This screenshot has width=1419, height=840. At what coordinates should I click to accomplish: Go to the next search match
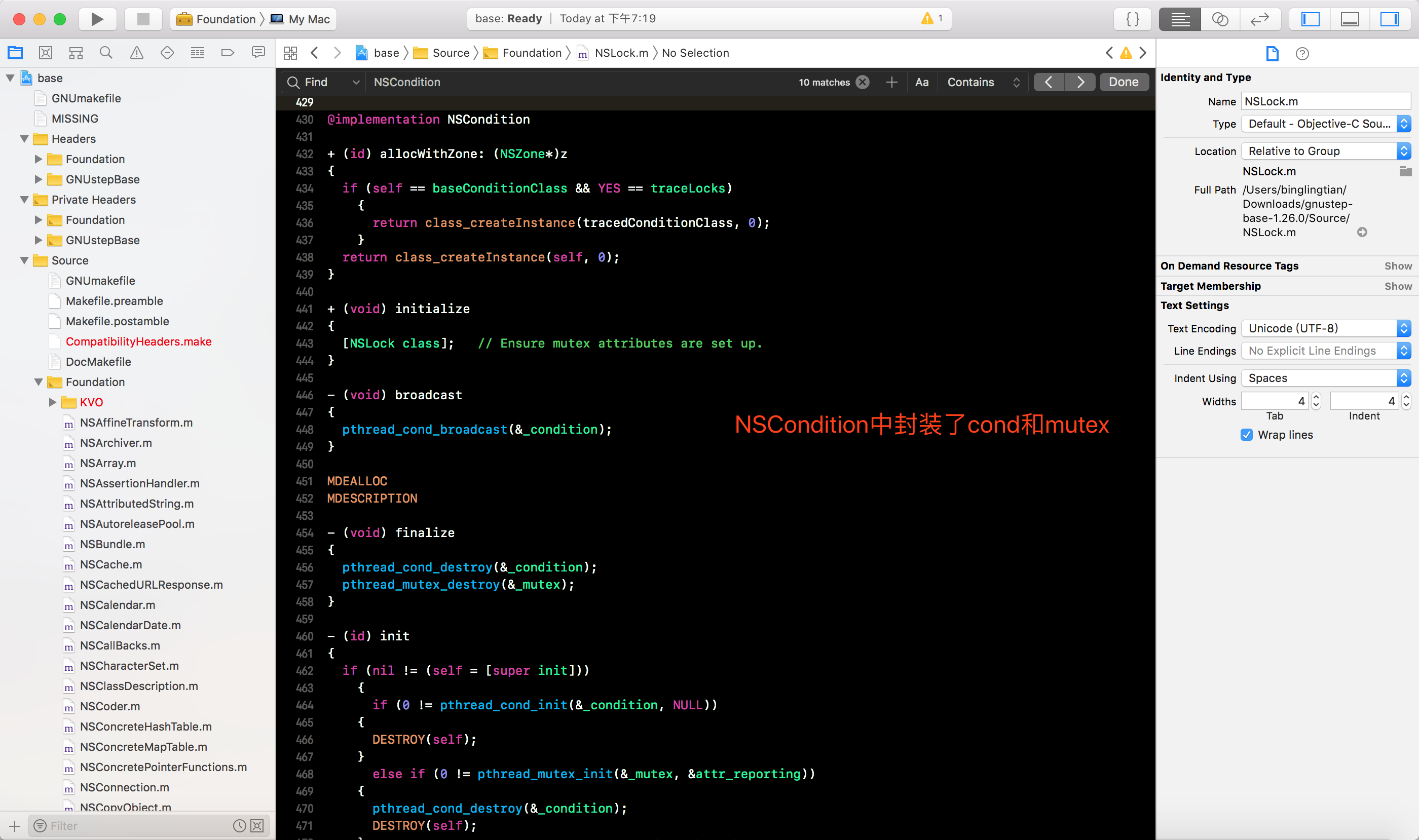click(1080, 82)
